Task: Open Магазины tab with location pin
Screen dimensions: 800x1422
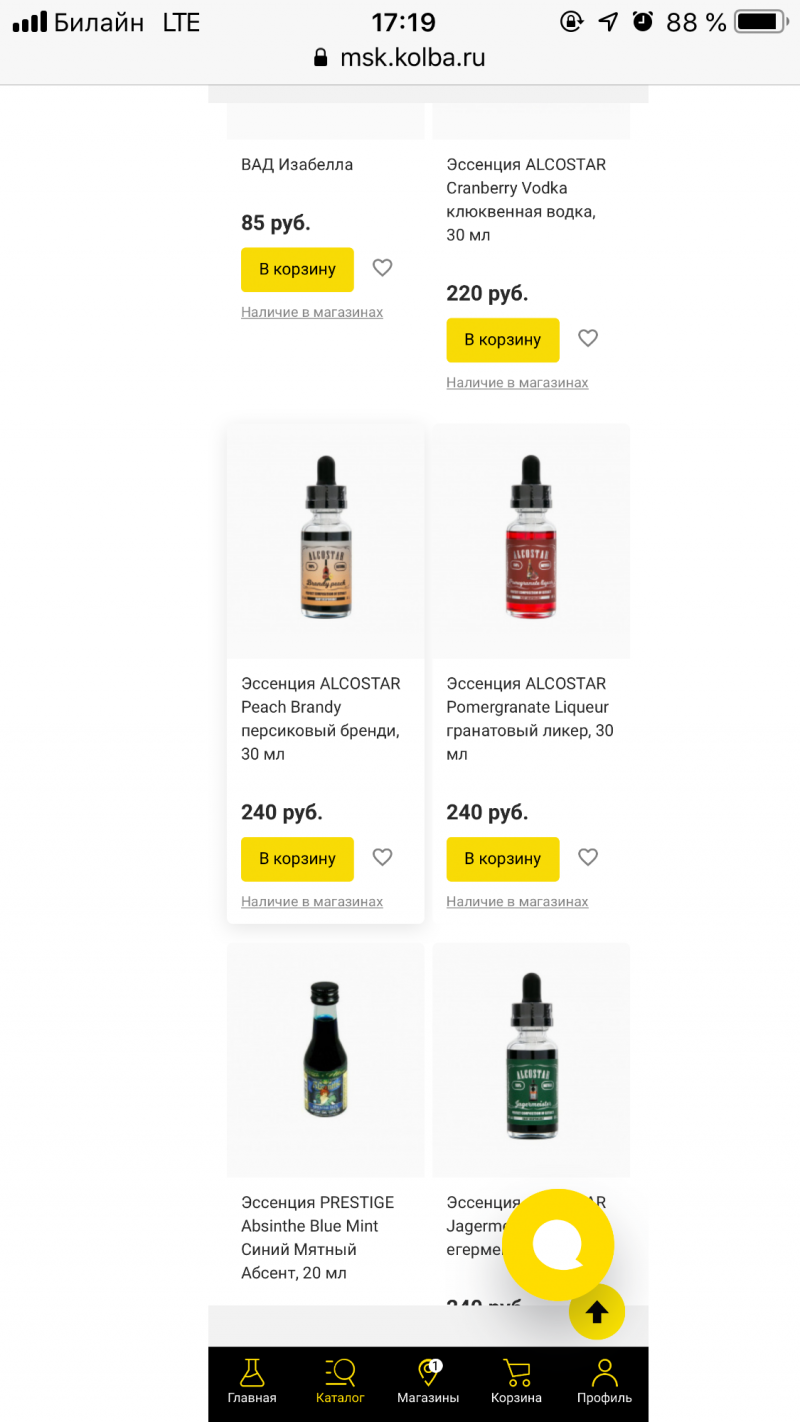Action: coord(428,1382)
